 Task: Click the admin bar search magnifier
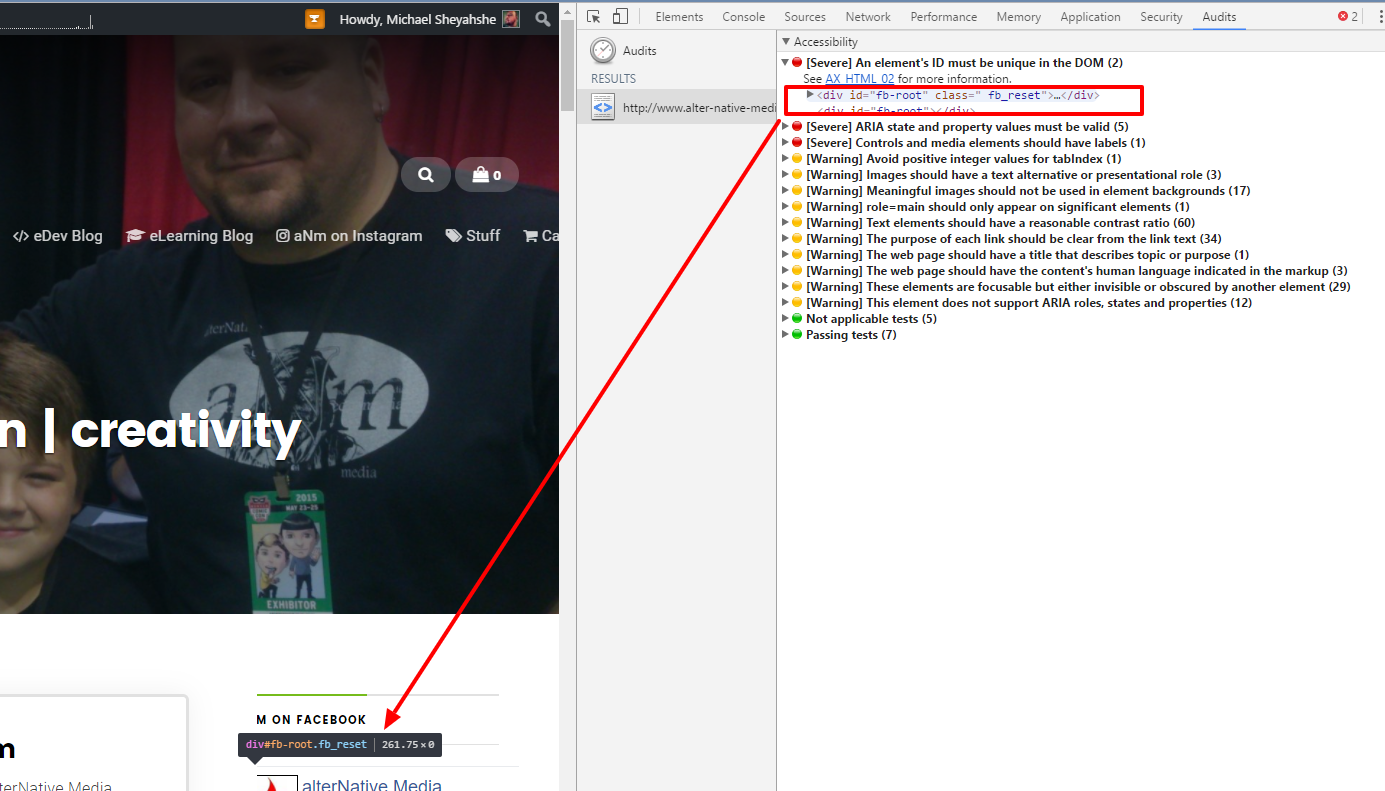pyautogui.click(x=543, y=18)
